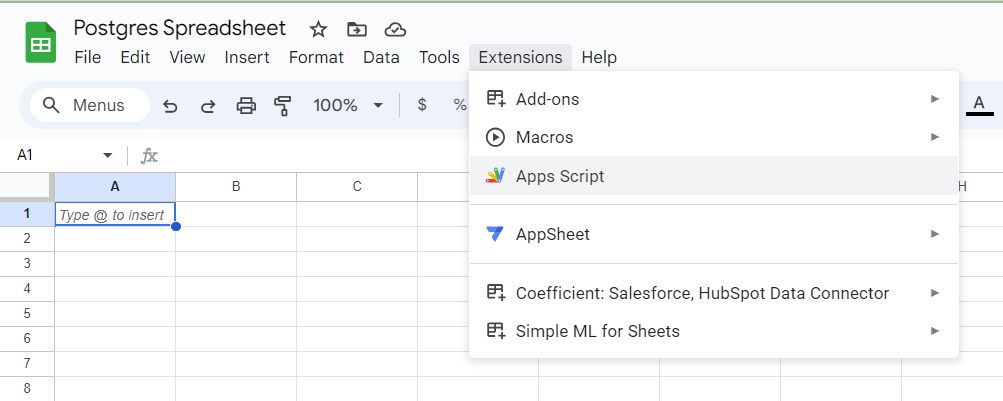The image size is (1003, 401).
Task: Click the Google Sheets home icon
Action: coord(41,44)
